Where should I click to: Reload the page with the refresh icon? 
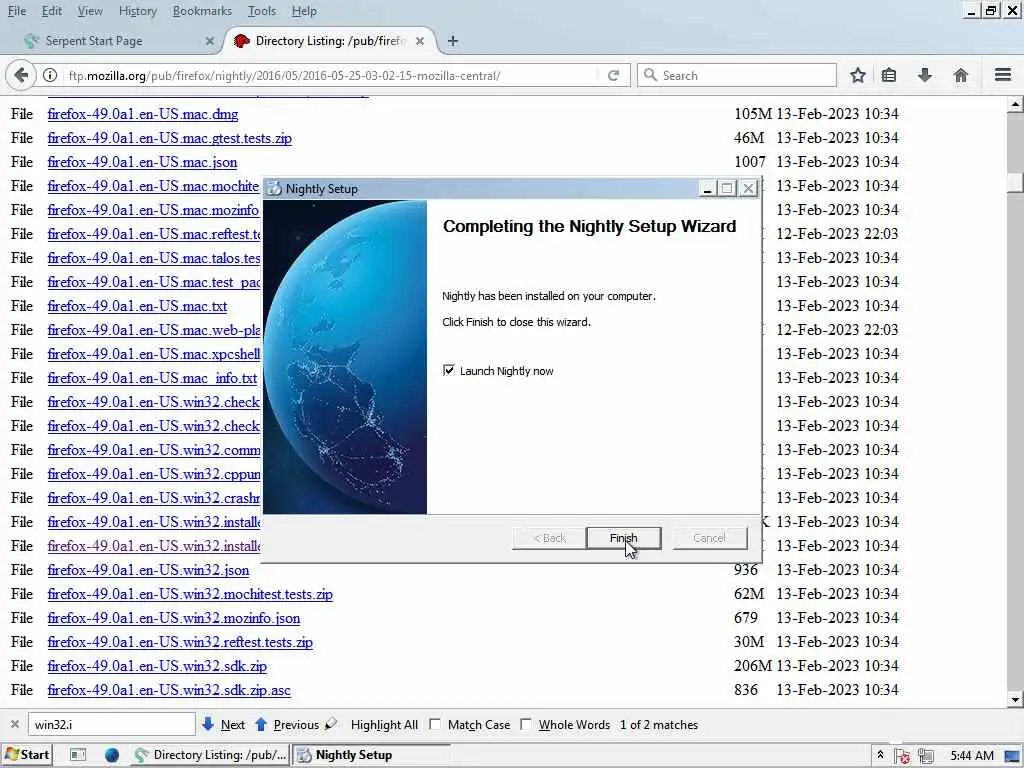pos(613,76)
